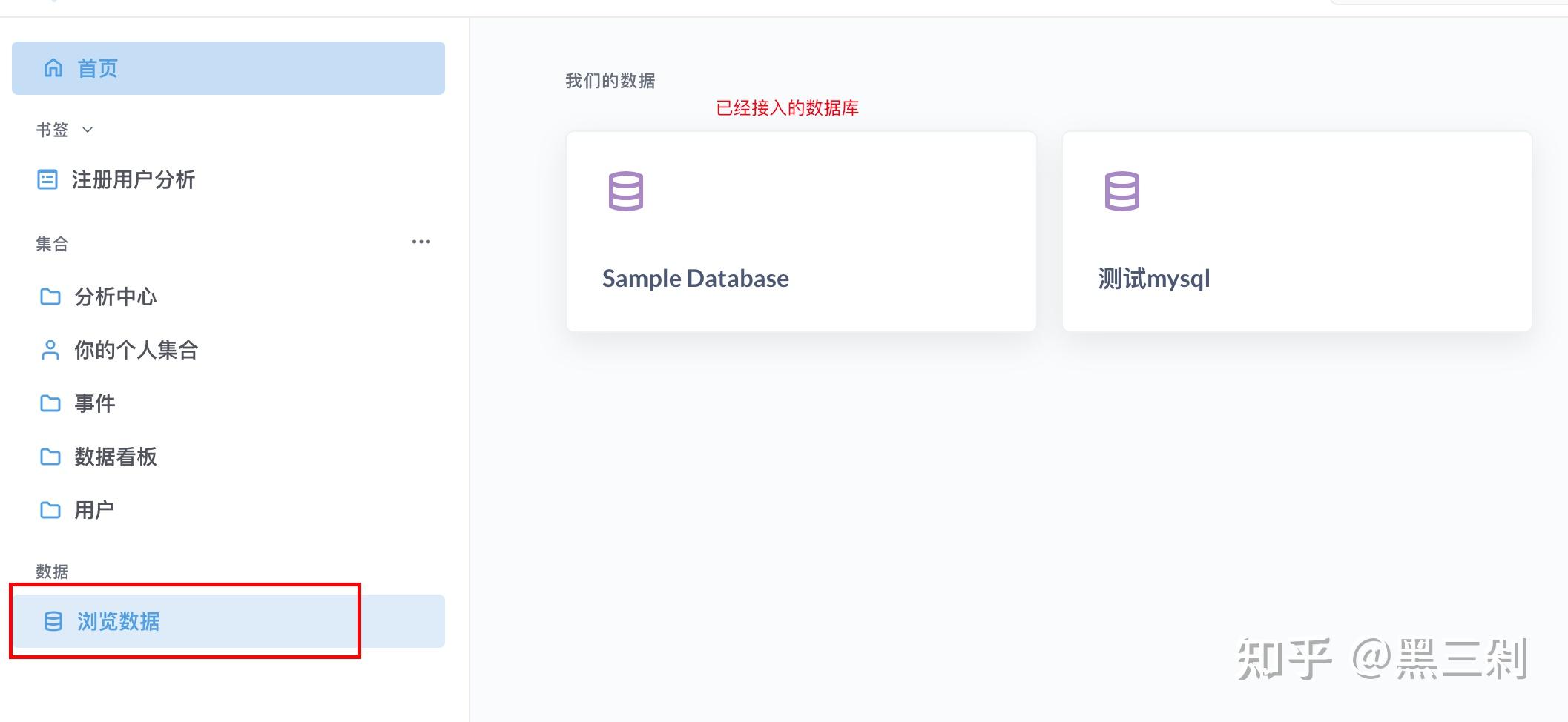Open the 分析中心 collection

116,297
